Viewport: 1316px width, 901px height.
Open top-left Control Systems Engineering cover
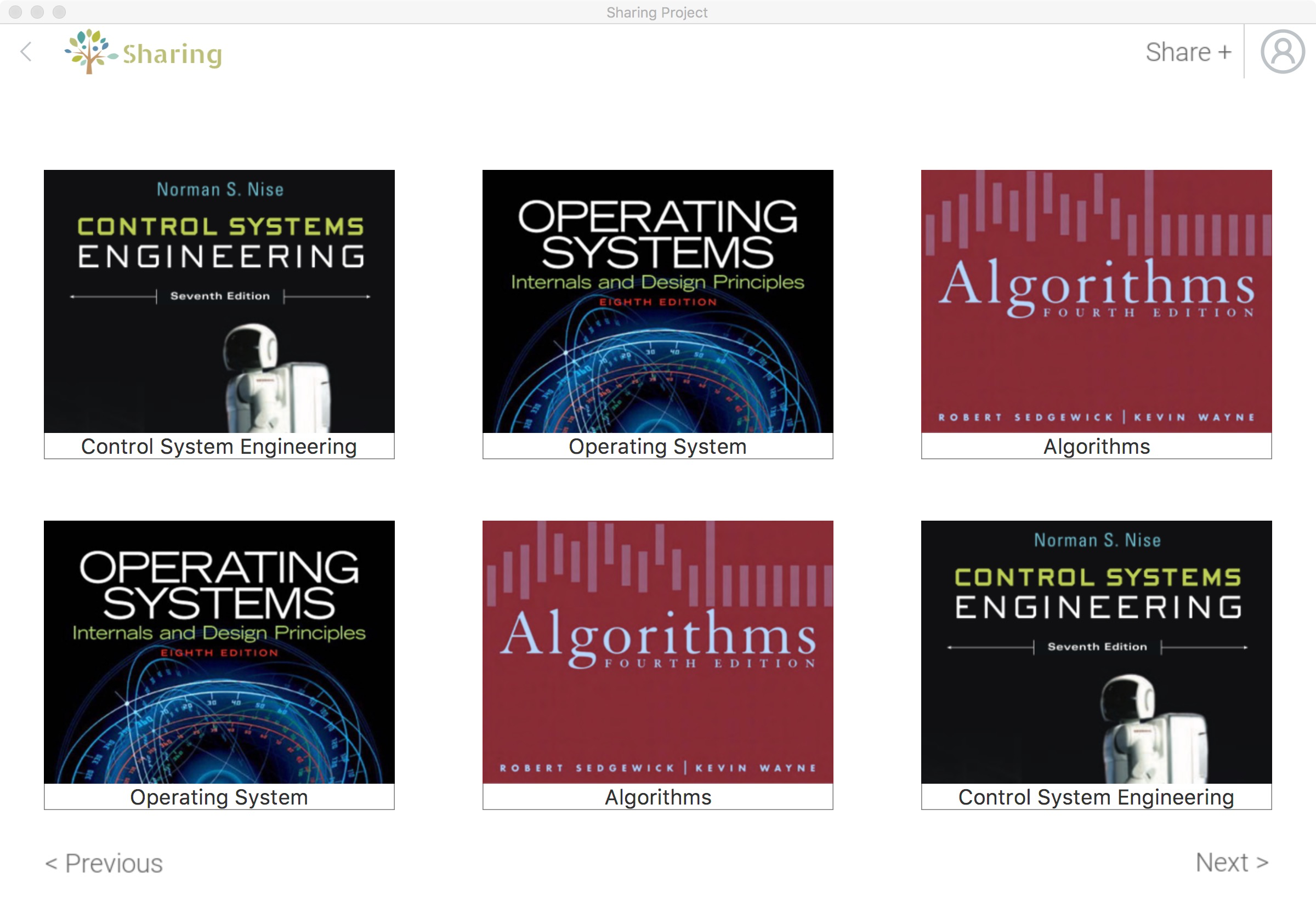tap(219, 301)
